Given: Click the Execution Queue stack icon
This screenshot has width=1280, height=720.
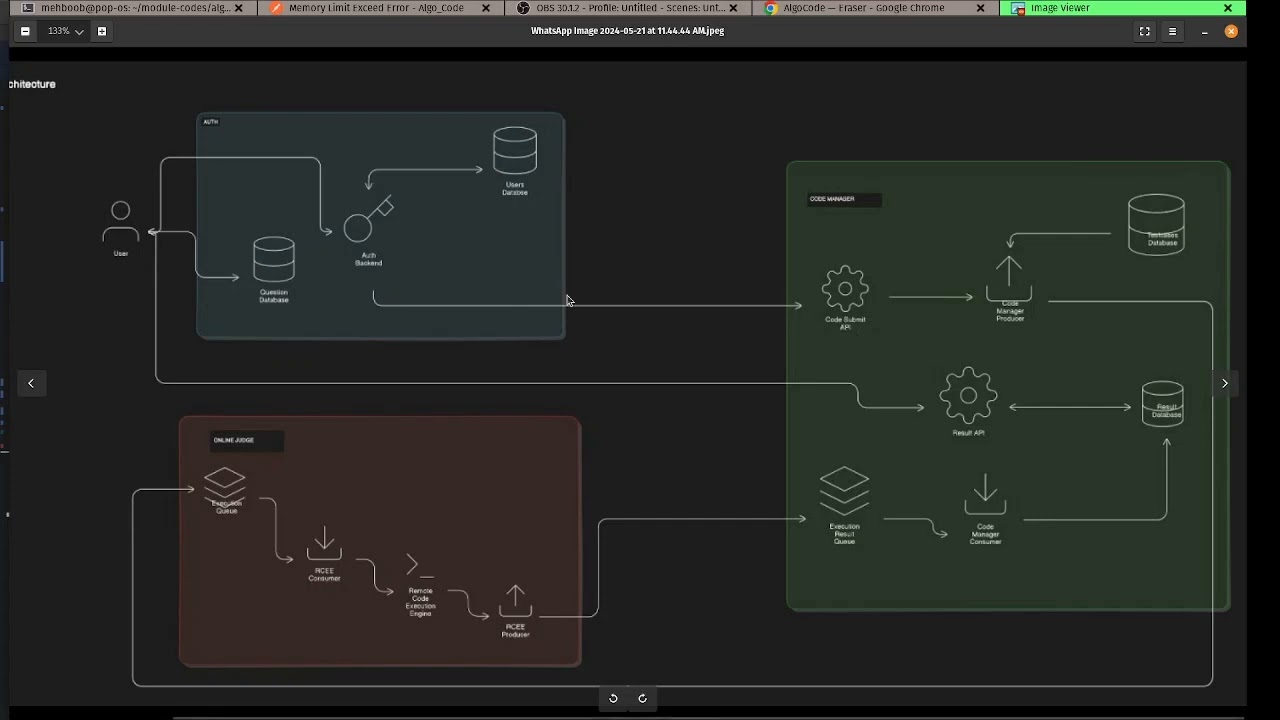Looking at the screenshot, I should coord(225,487).
